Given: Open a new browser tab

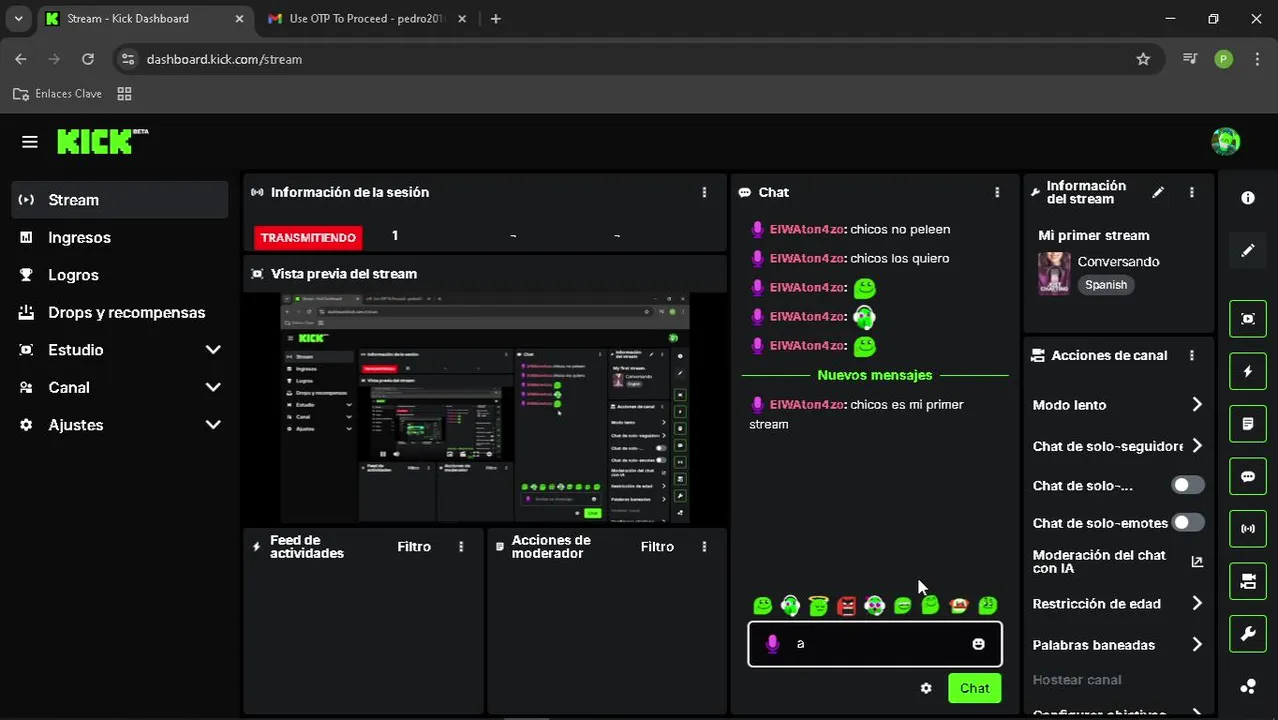Looking at the screenshot, I should coord(496,19).
